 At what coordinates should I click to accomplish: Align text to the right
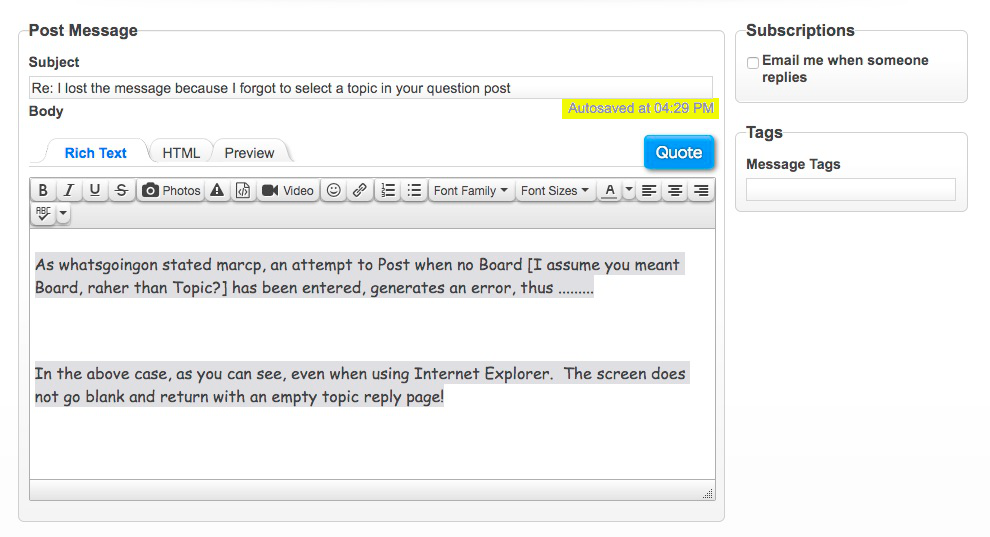click(701, 190)
